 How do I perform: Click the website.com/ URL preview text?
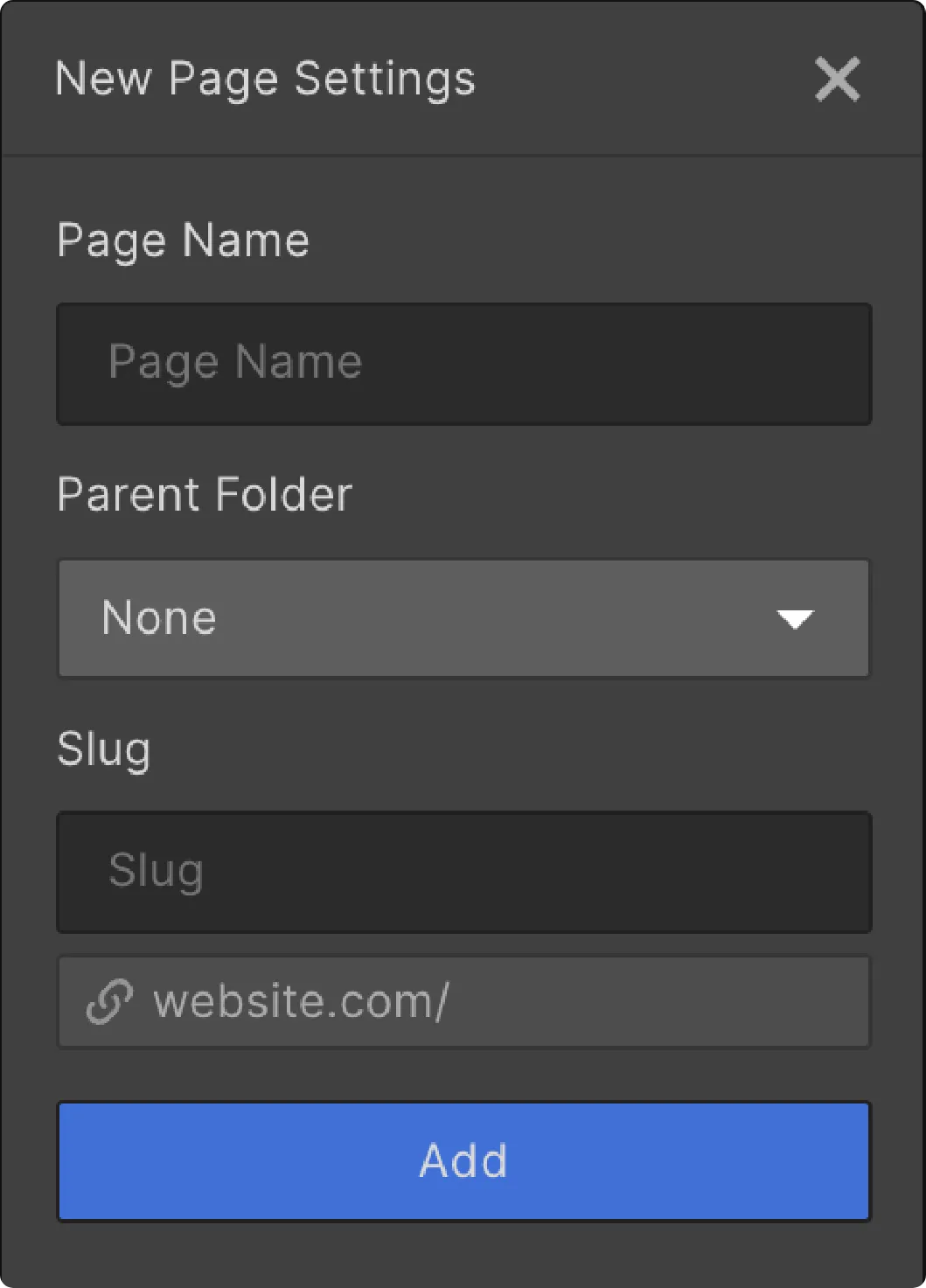click(x=301, y=1001)
